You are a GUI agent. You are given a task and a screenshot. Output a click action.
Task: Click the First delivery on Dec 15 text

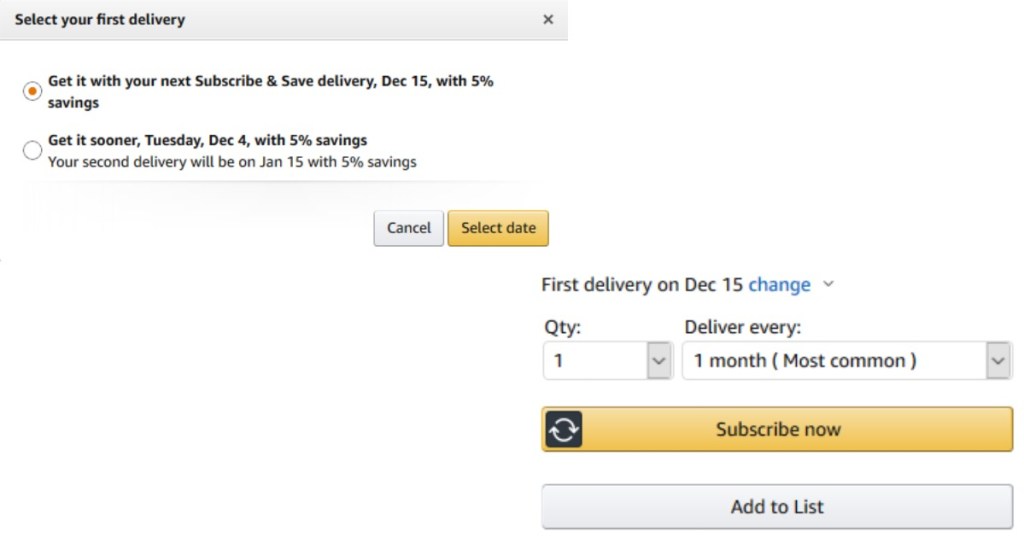pos(641,284)
